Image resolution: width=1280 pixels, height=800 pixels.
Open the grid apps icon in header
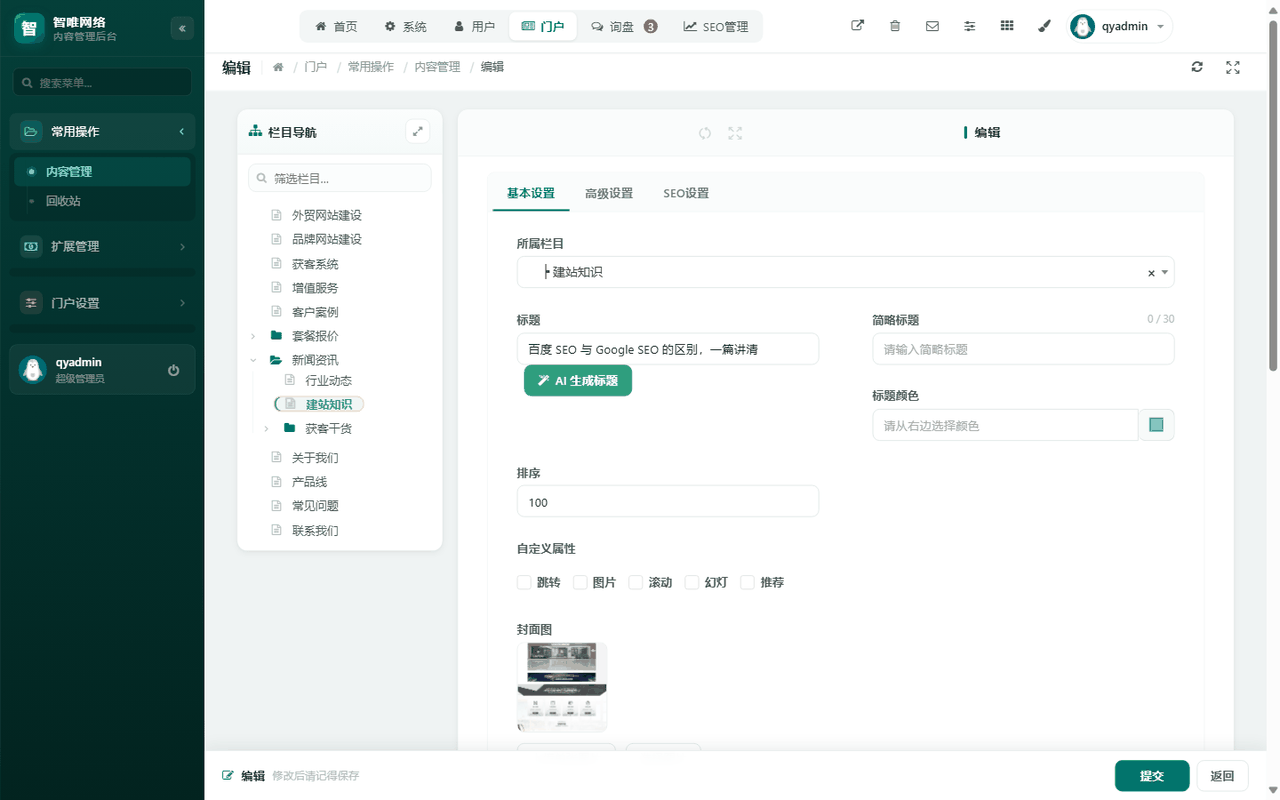pyautogui.click(x=1007, y=26)
